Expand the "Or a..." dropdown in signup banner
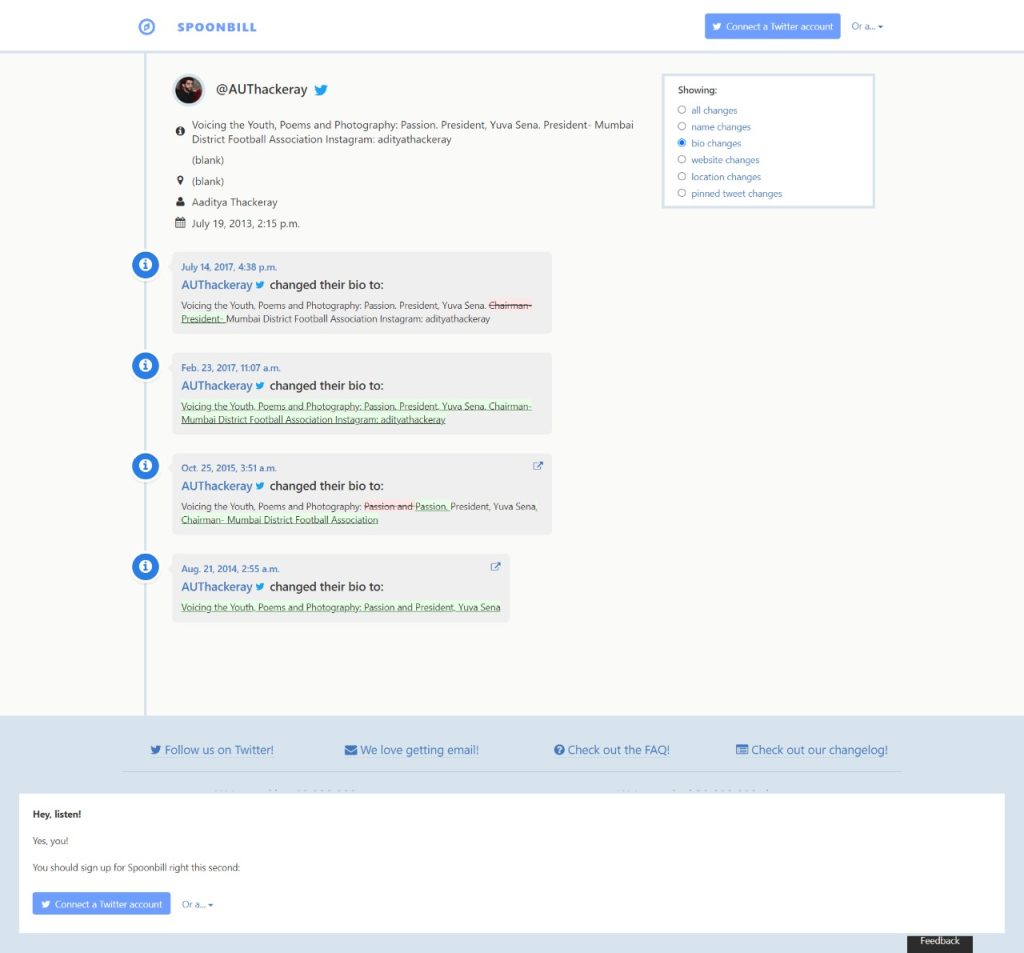This screenshot has width=1024, height=953. [197, 904]
